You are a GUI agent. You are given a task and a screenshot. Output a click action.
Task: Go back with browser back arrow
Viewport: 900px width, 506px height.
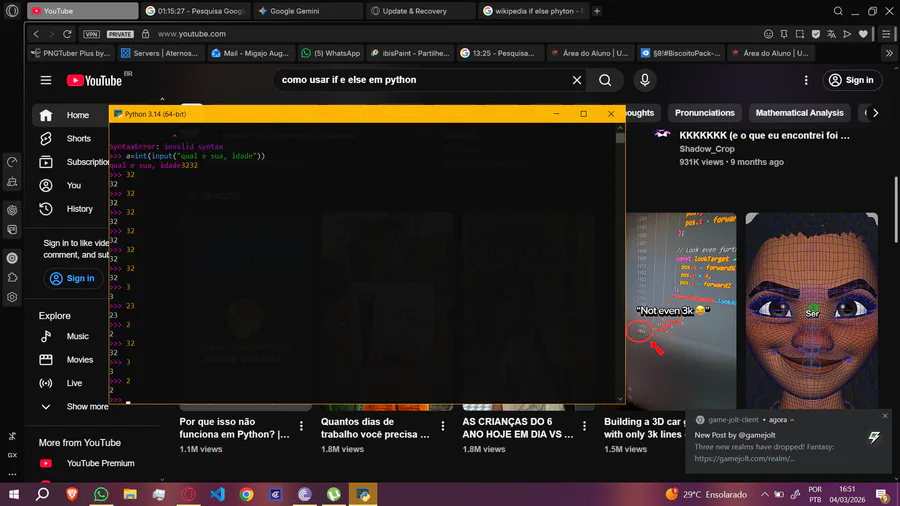coord(36,34)
